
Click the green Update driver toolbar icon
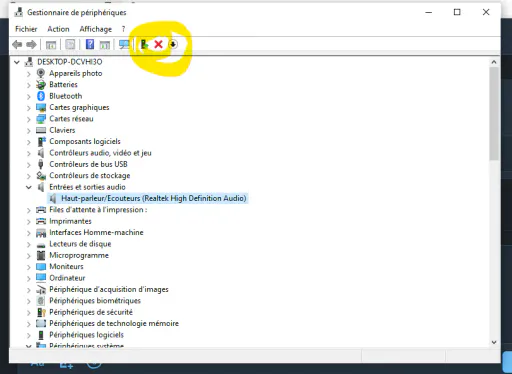pos(144,44)
